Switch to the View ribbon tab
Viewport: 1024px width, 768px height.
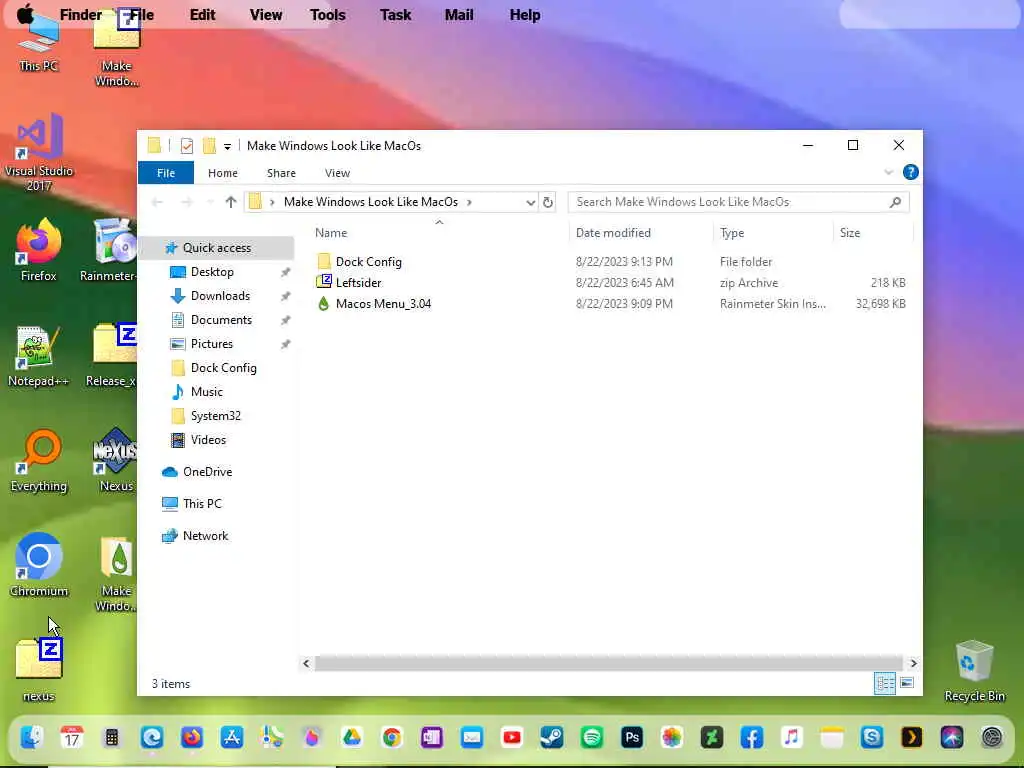(337, 173)
